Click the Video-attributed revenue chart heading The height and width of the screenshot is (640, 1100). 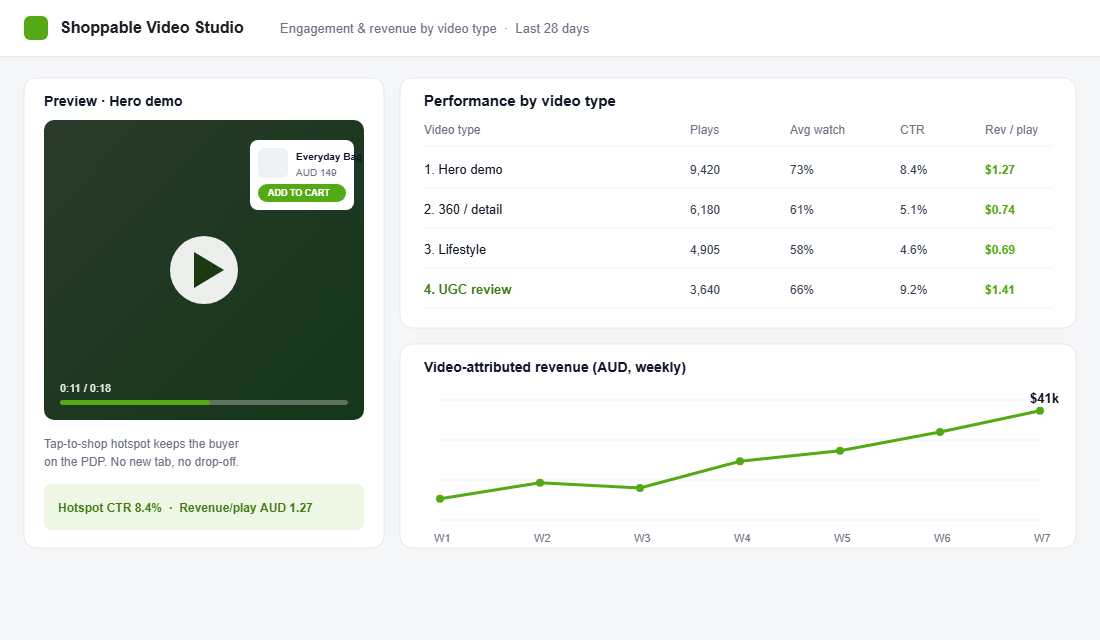point(555,367)
